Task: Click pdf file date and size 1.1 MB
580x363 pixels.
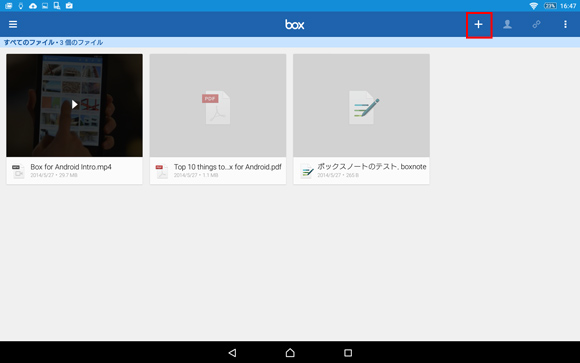Action: point(196,175)
